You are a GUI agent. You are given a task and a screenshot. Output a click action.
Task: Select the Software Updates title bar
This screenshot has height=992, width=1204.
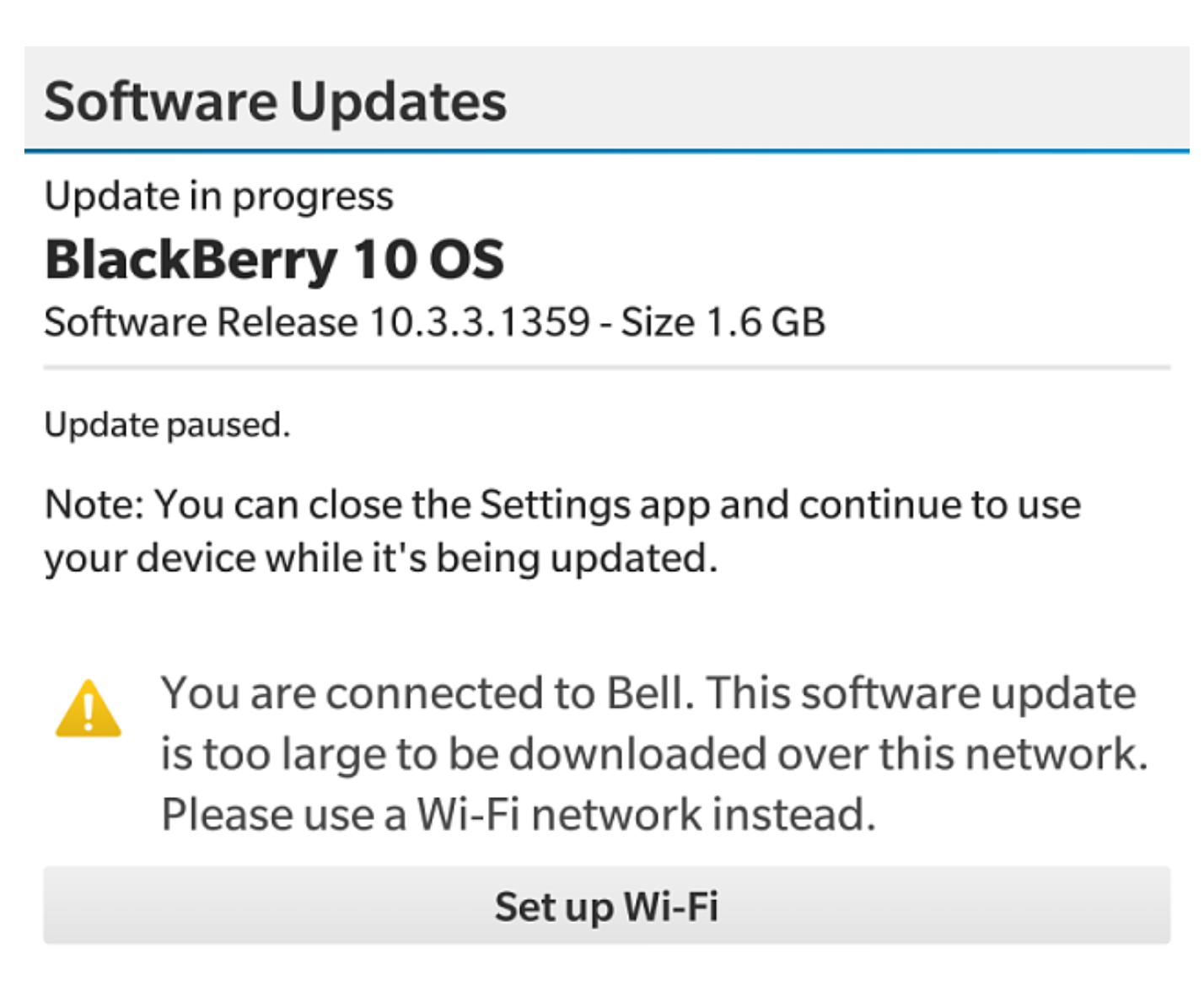(x=606, y=100)
